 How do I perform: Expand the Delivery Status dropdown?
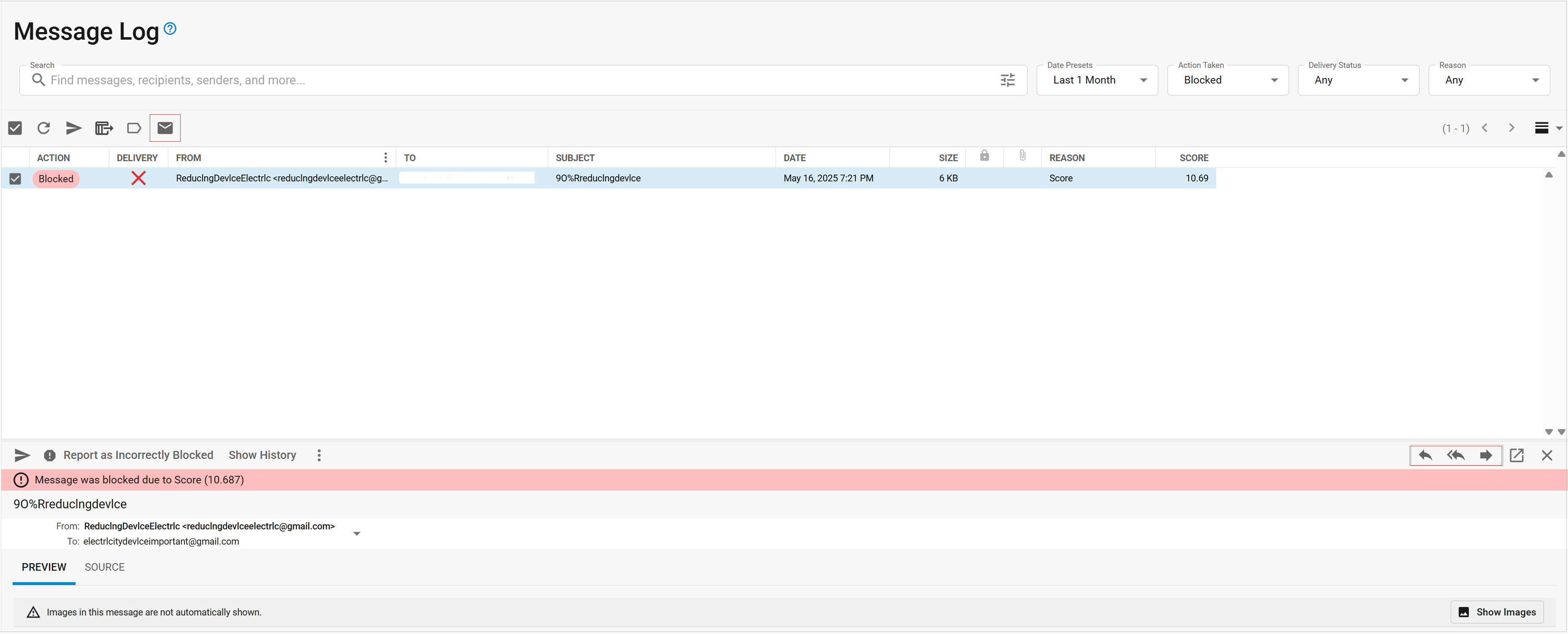coord(1358,80)
